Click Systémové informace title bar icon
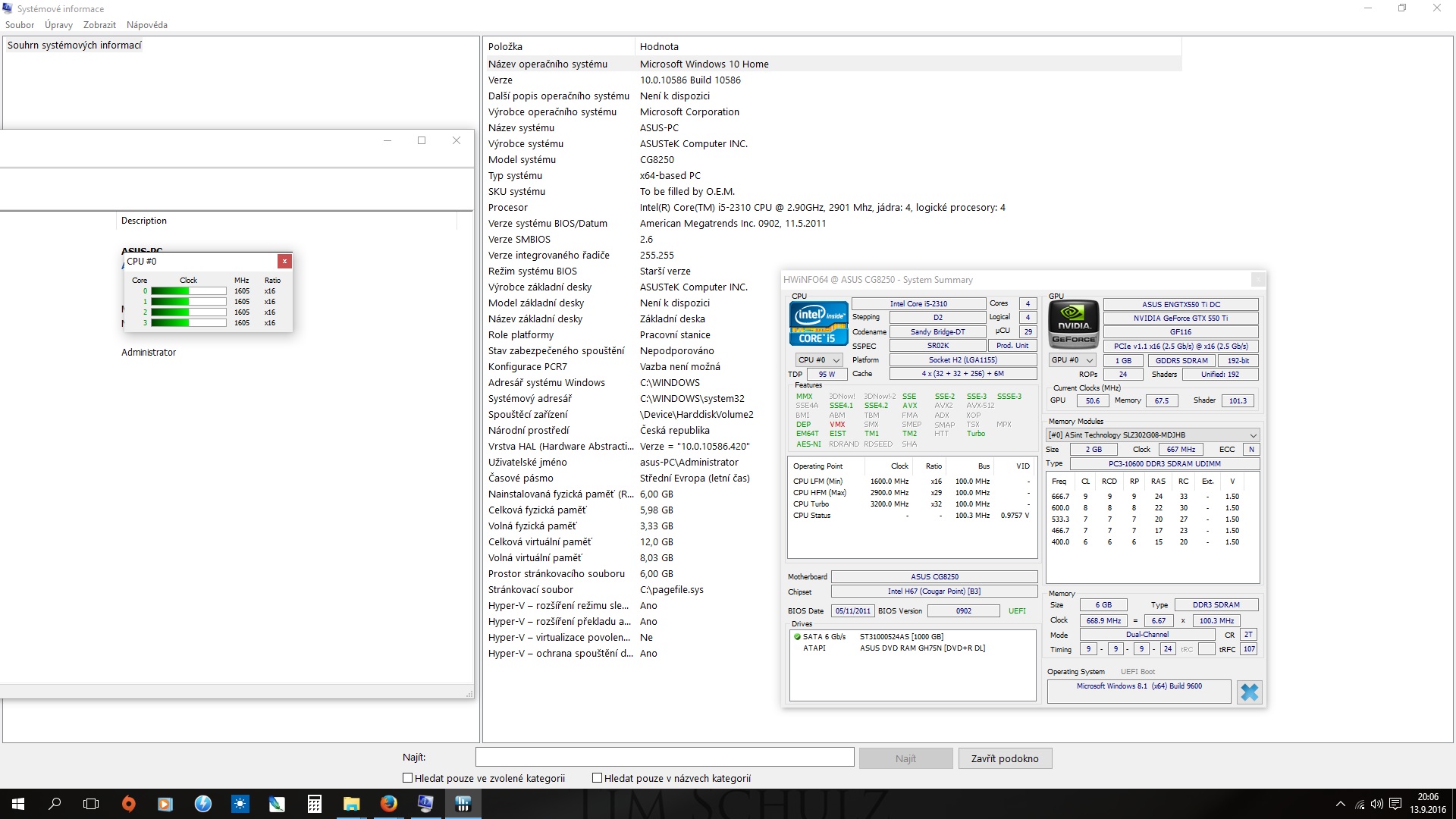The image size is (1456, 819). tap(8, 8)
